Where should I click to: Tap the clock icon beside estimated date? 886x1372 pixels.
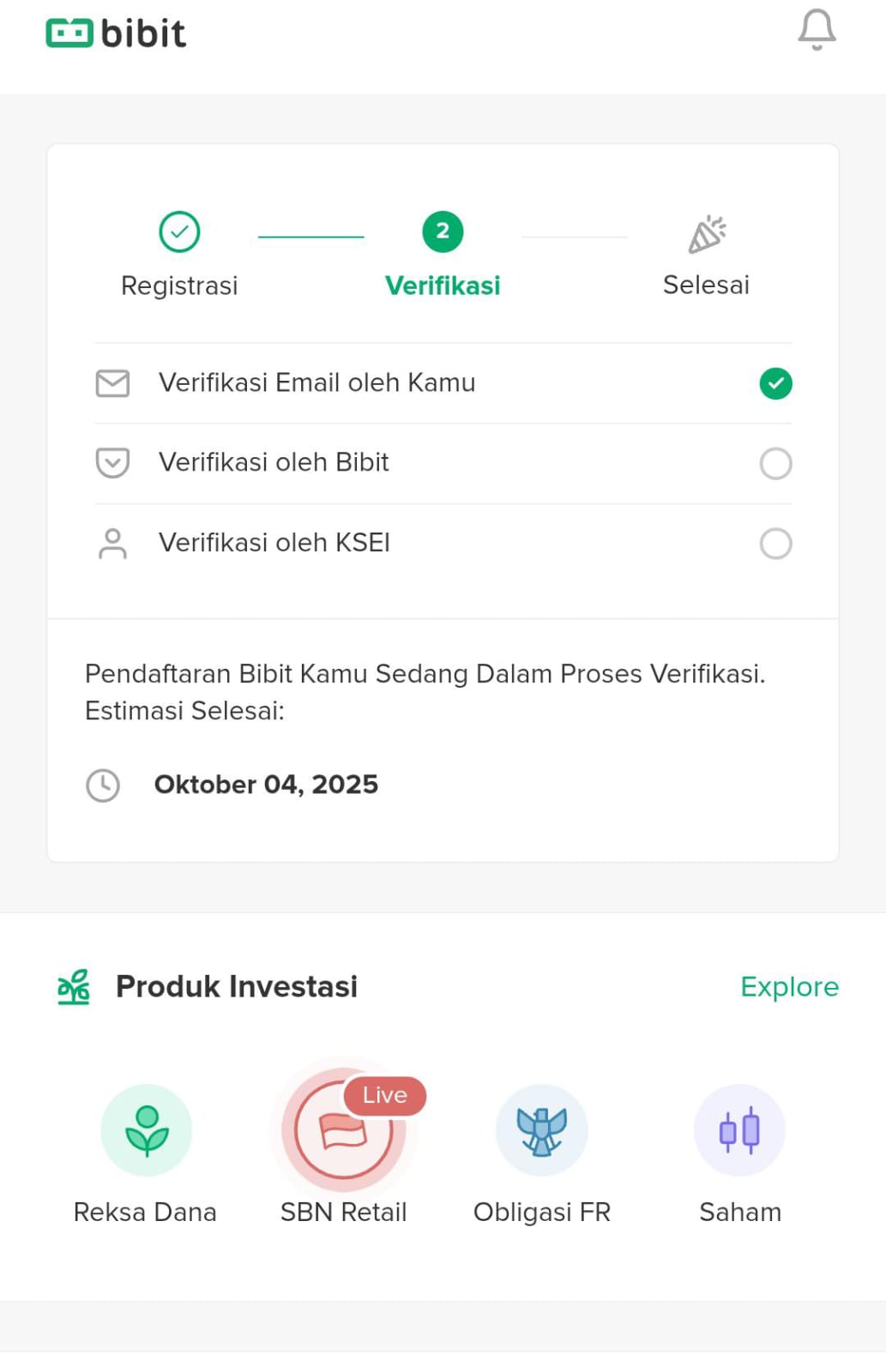tap(103, 785)
